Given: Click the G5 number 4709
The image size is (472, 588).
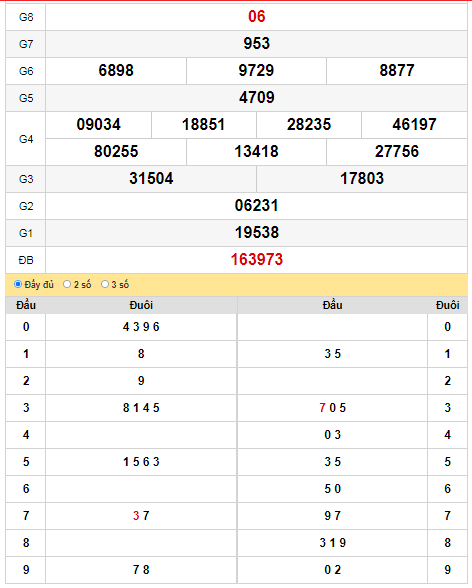Looking at the screenshot, I should 256,98.
